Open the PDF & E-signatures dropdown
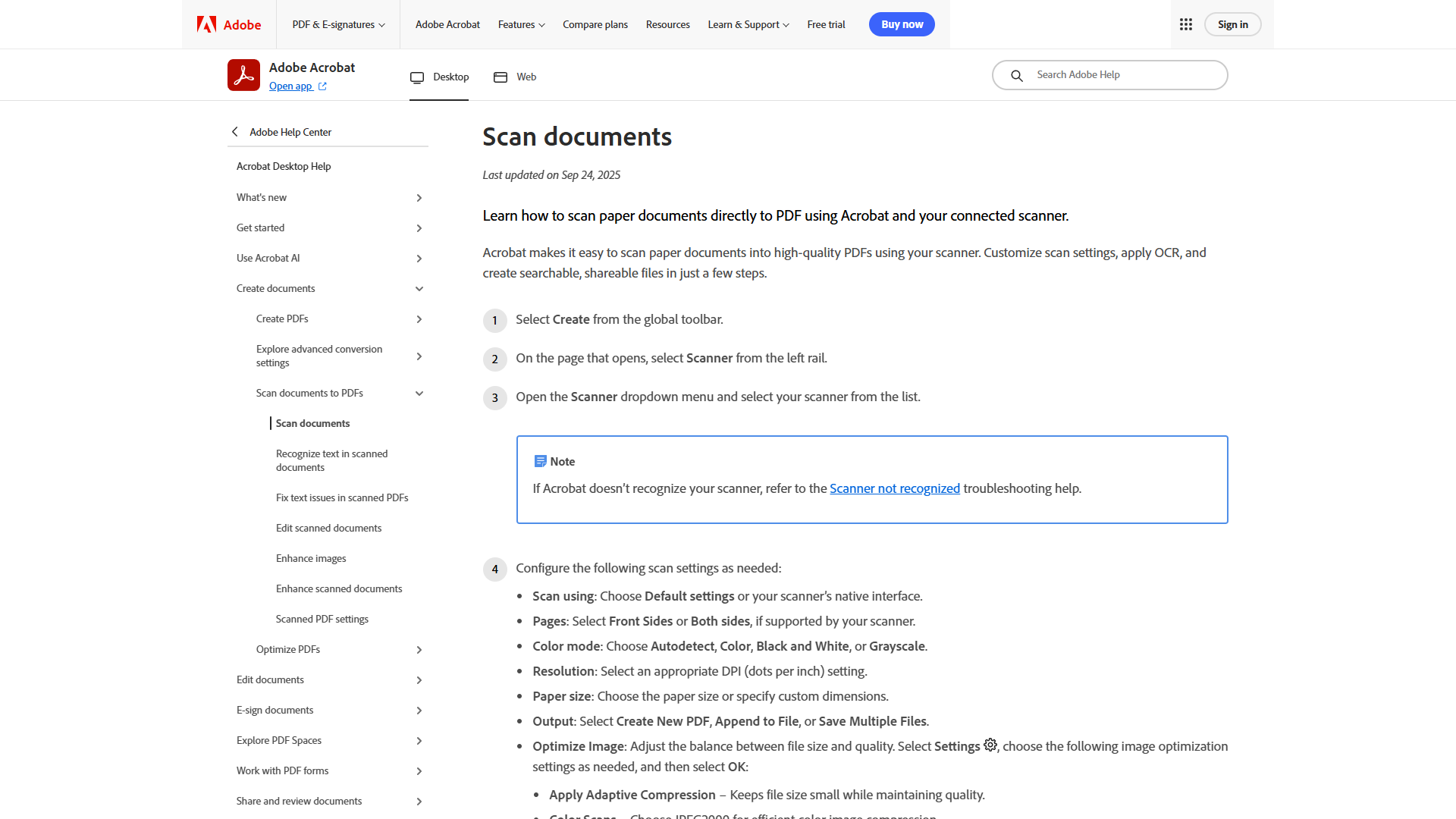The image size is (1456, 819). (x=338, y=24)
